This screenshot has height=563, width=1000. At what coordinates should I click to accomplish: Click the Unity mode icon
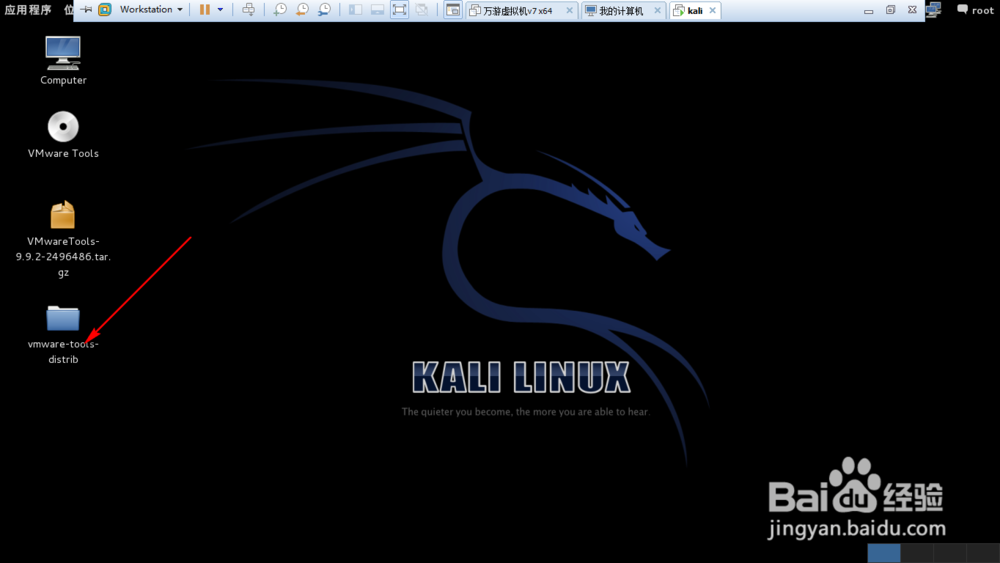coord(422,10)
